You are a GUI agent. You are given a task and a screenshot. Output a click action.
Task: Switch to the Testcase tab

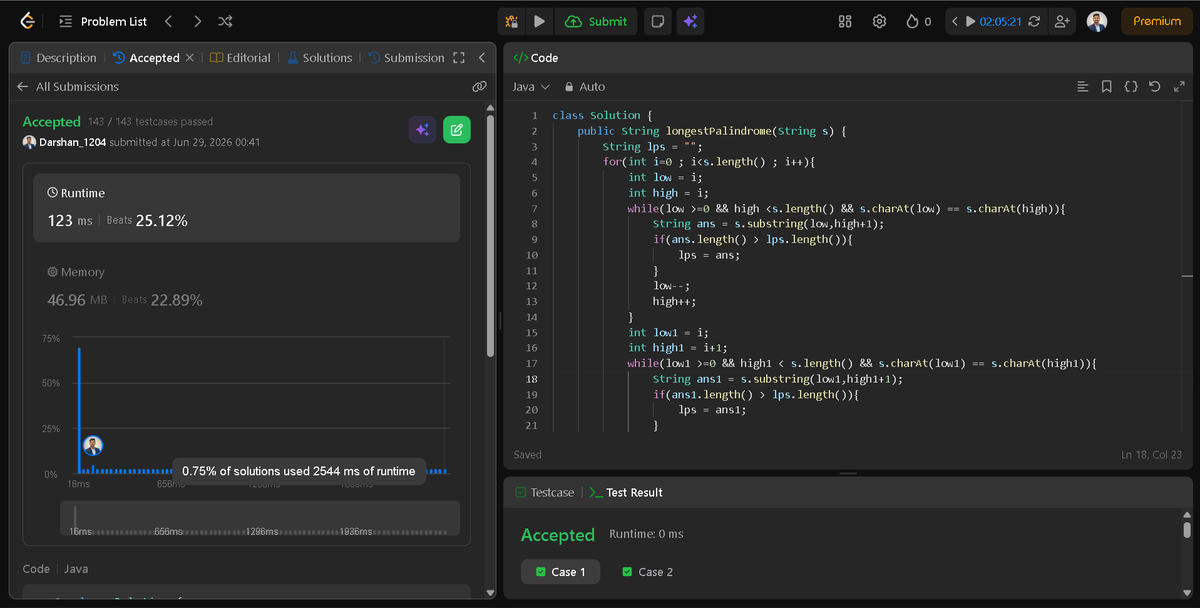pyautogui.click(x=545, y=492)
